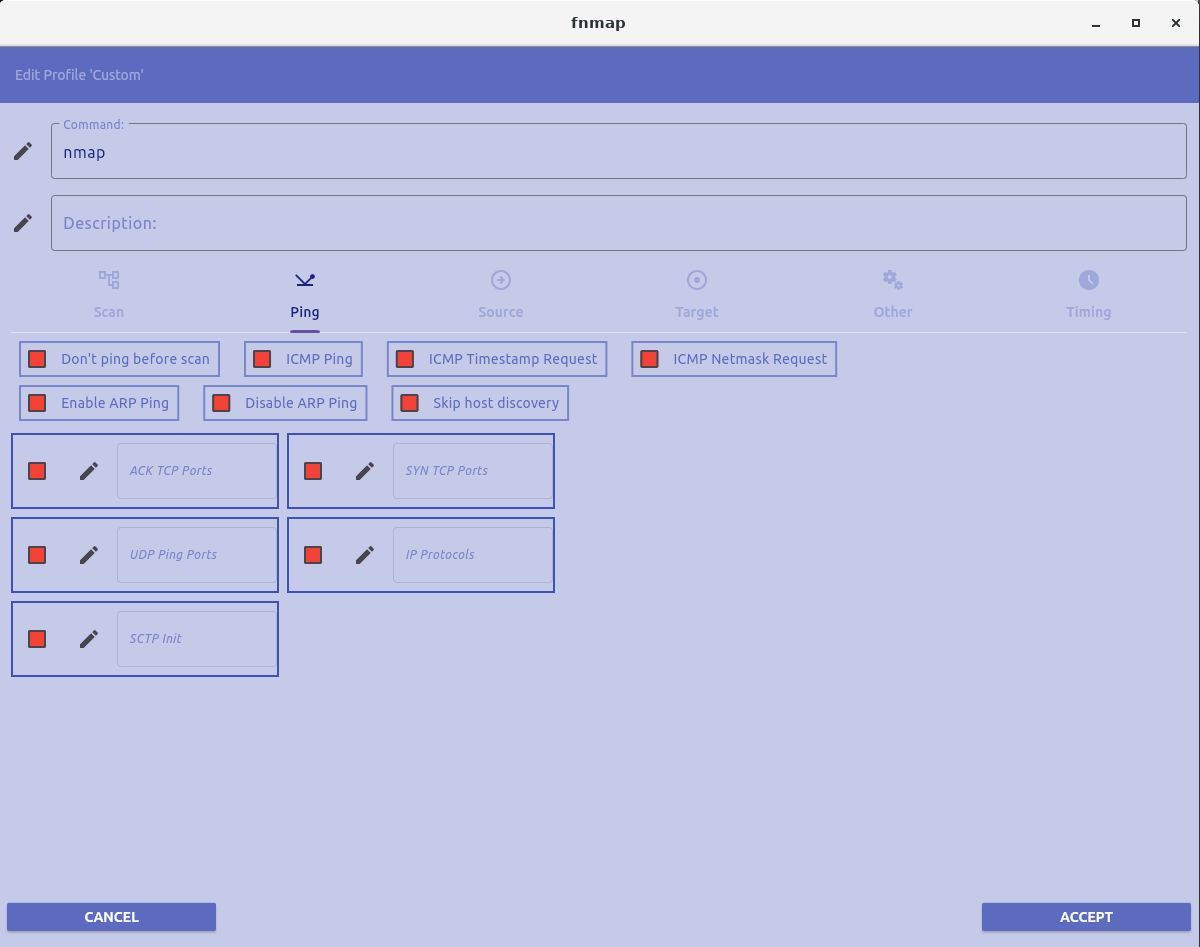Switch to the Scan tab
This screenshot has height=947, width=1200.
coord(109,295)
